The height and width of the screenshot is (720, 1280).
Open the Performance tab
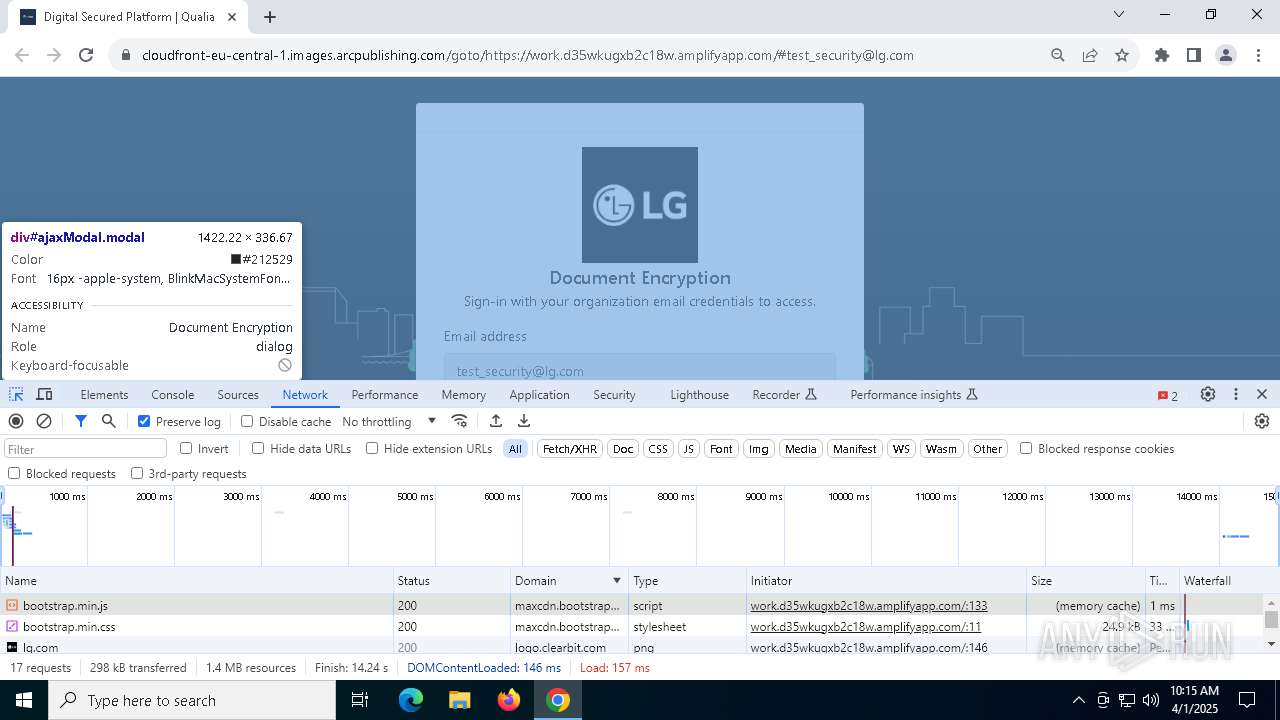tap(385, 395)
